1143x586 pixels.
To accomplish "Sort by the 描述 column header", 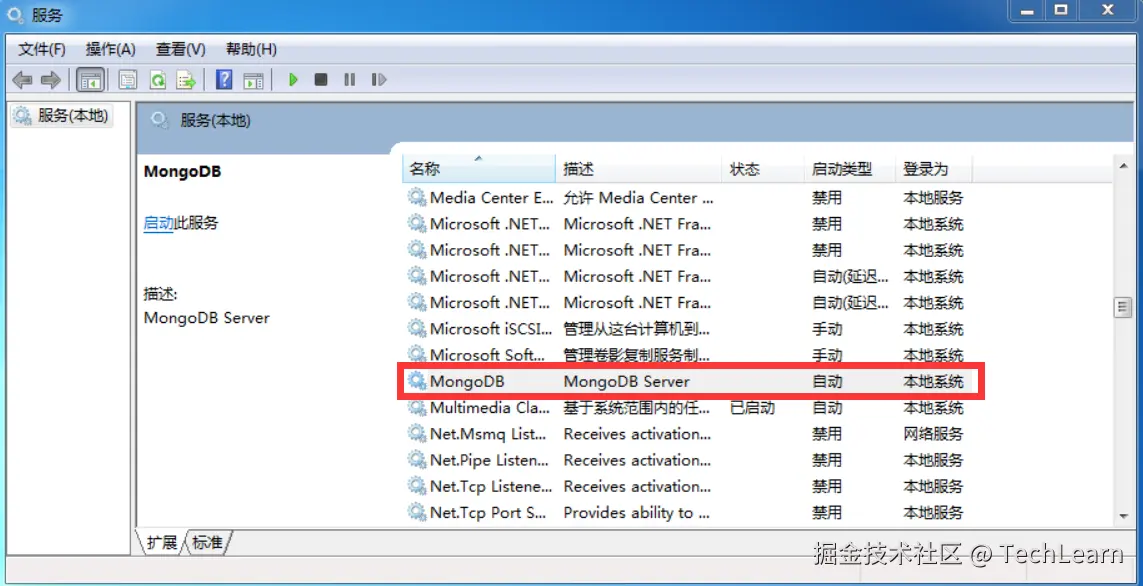I will tap(638, 169).
